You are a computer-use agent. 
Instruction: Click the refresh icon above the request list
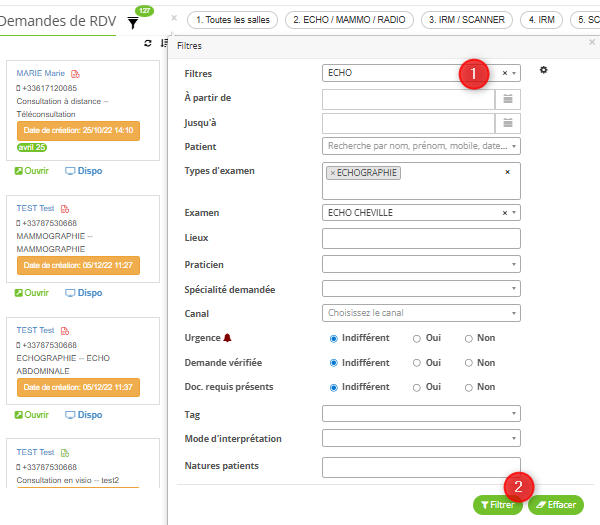[x=148, y=44]
